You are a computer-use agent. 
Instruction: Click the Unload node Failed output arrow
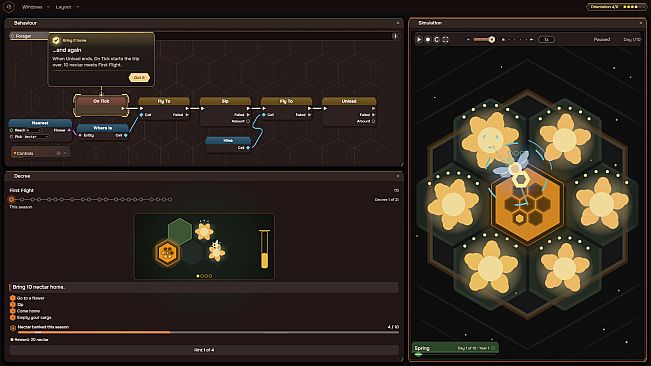click(x=373, y=115)
